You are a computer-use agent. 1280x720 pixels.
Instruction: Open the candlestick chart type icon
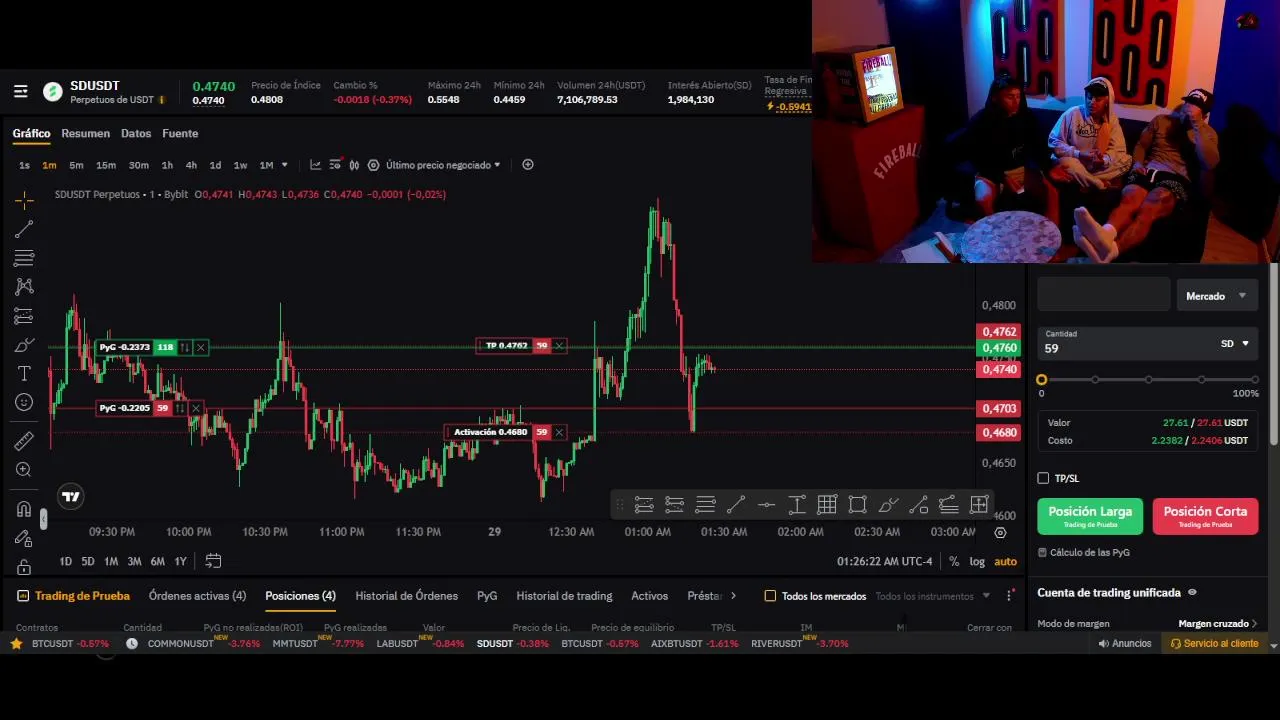[354, 165]
